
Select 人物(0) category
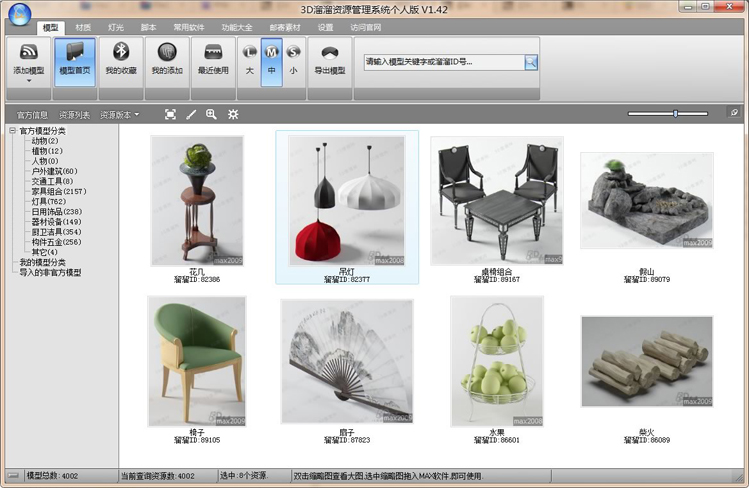point(45,161)
